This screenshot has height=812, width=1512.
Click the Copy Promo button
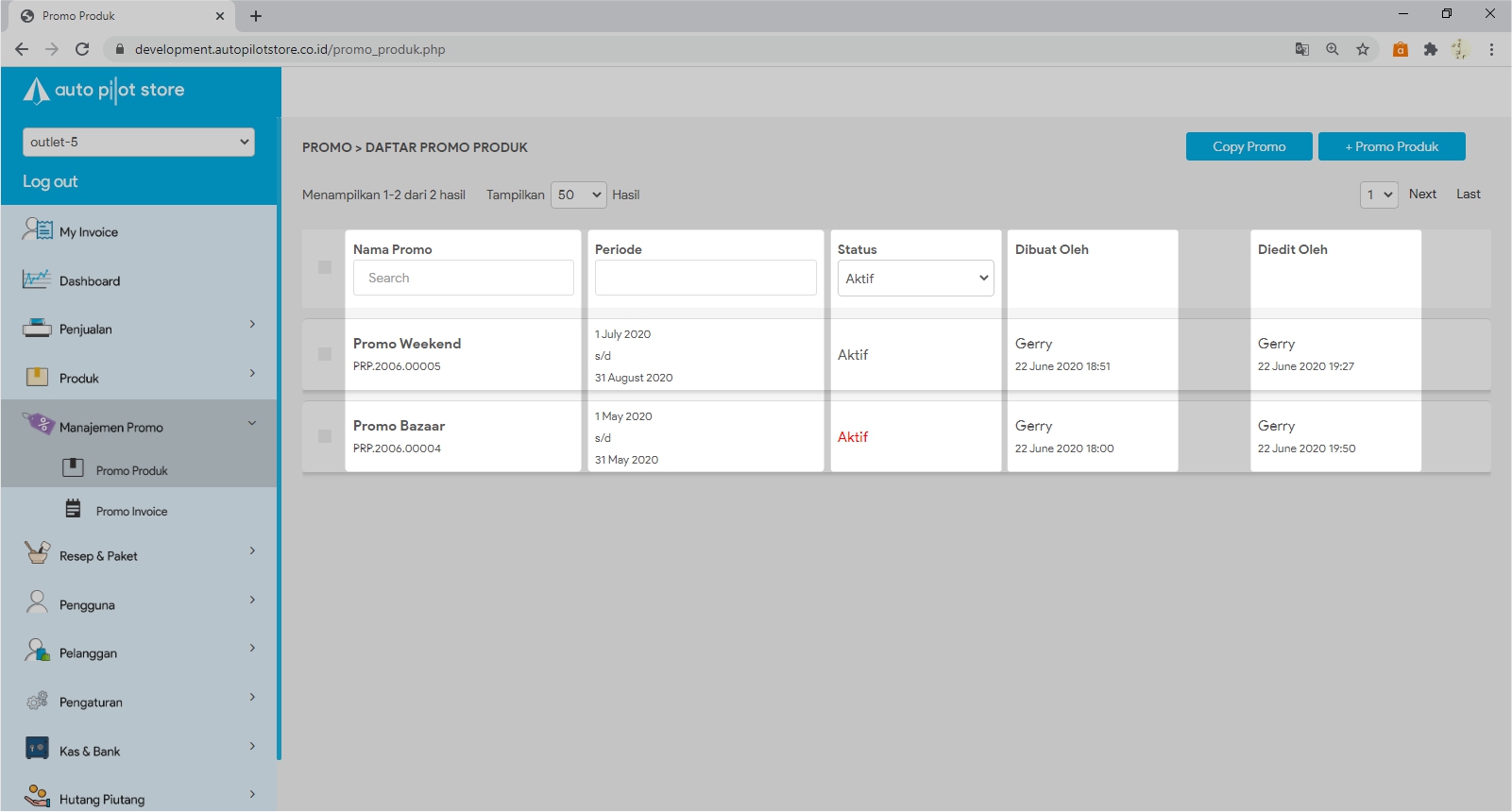pos(1249,146)
